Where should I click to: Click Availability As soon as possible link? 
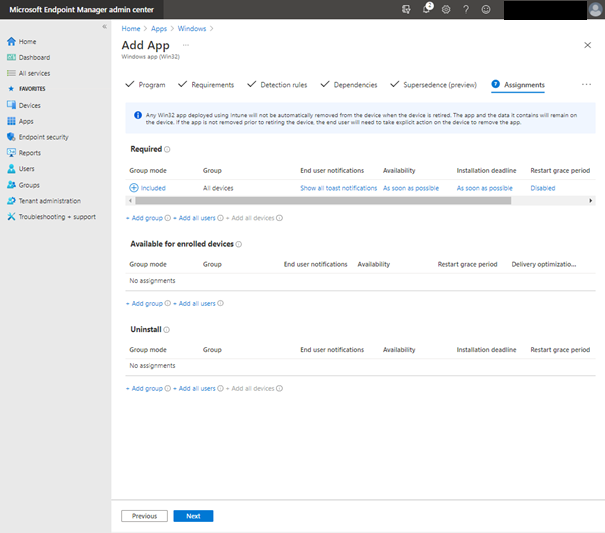tap(411, 188)
